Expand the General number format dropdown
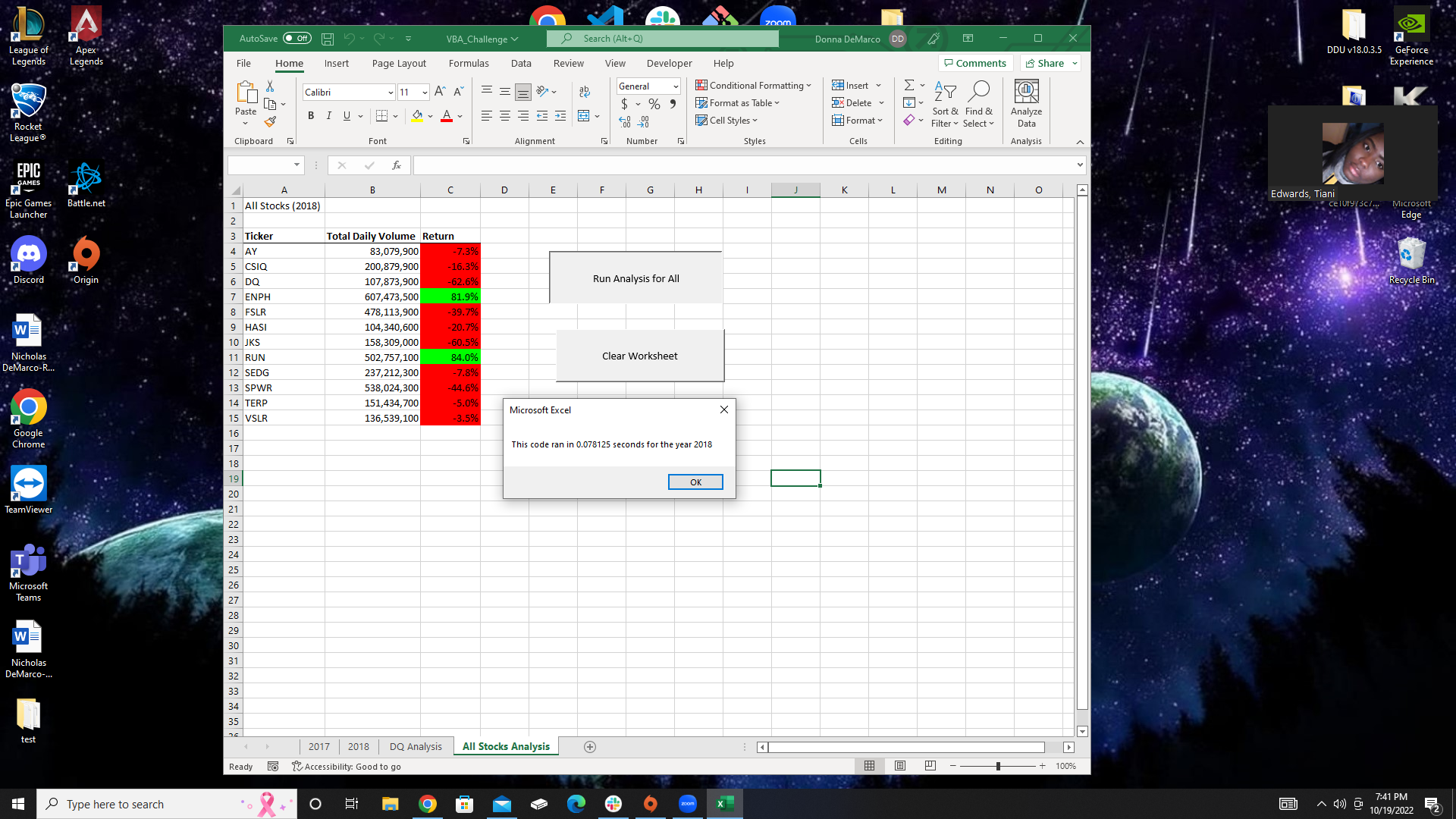Viewport: 1456px width, 819px height. click(675, 86)
